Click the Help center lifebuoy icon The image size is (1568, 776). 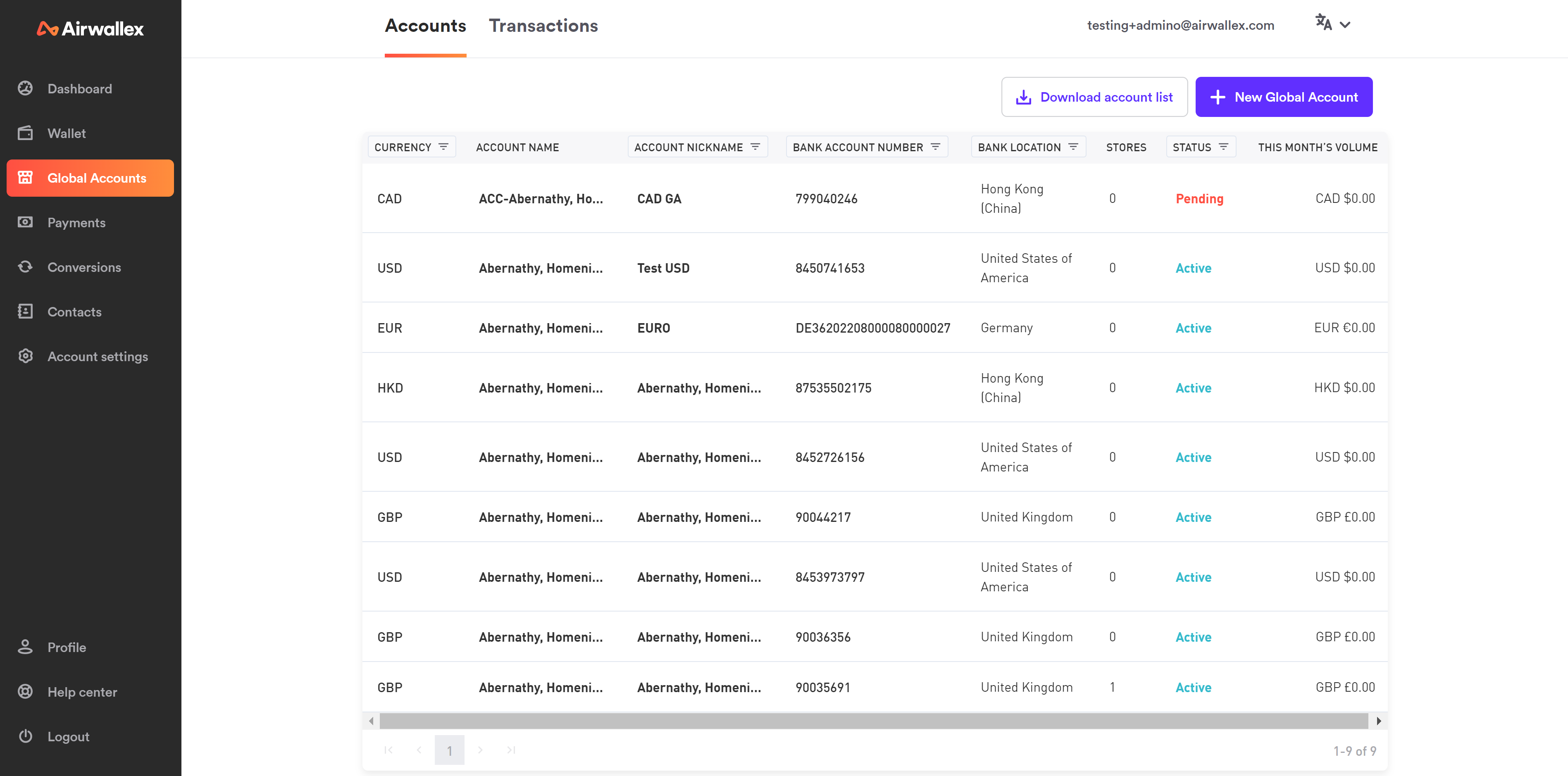point(26,691)
